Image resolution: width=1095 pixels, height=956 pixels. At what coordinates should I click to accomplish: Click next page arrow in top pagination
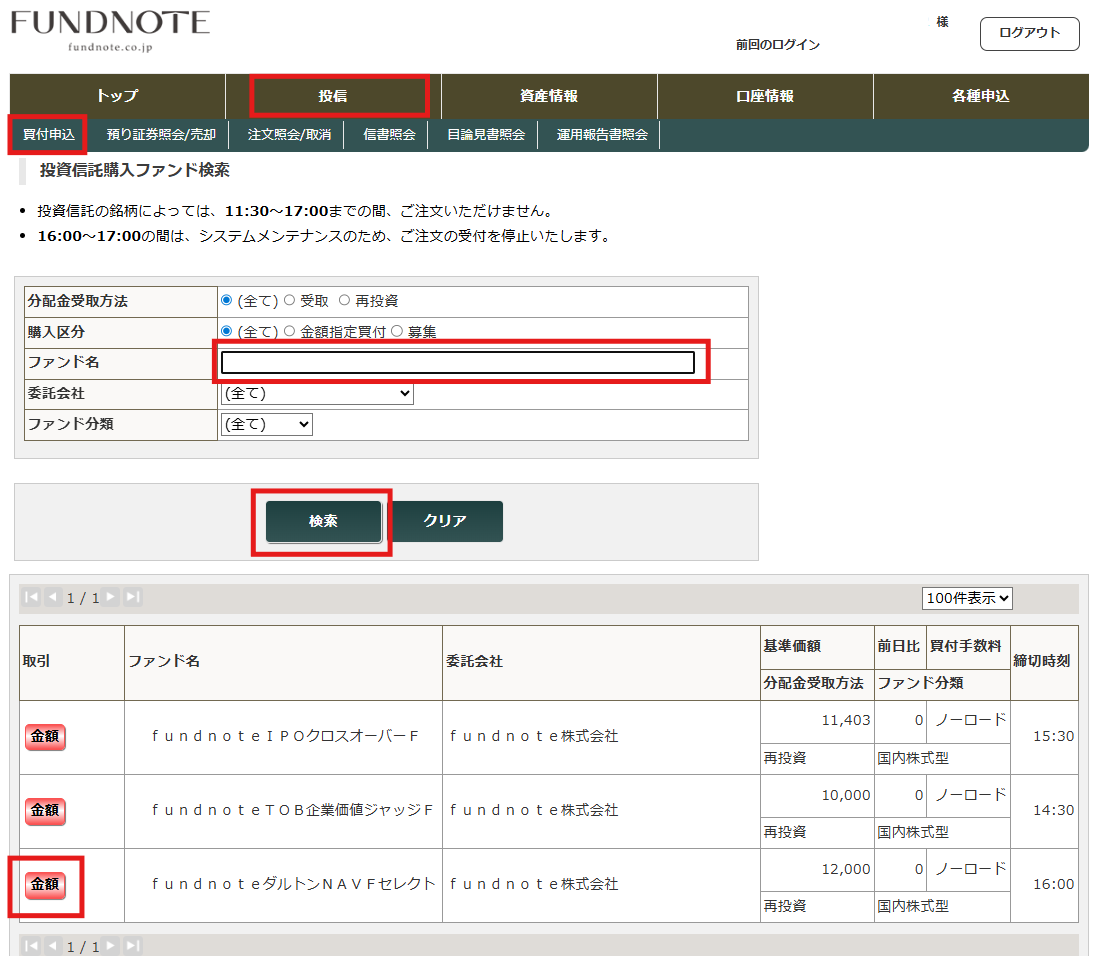[111, 597]
